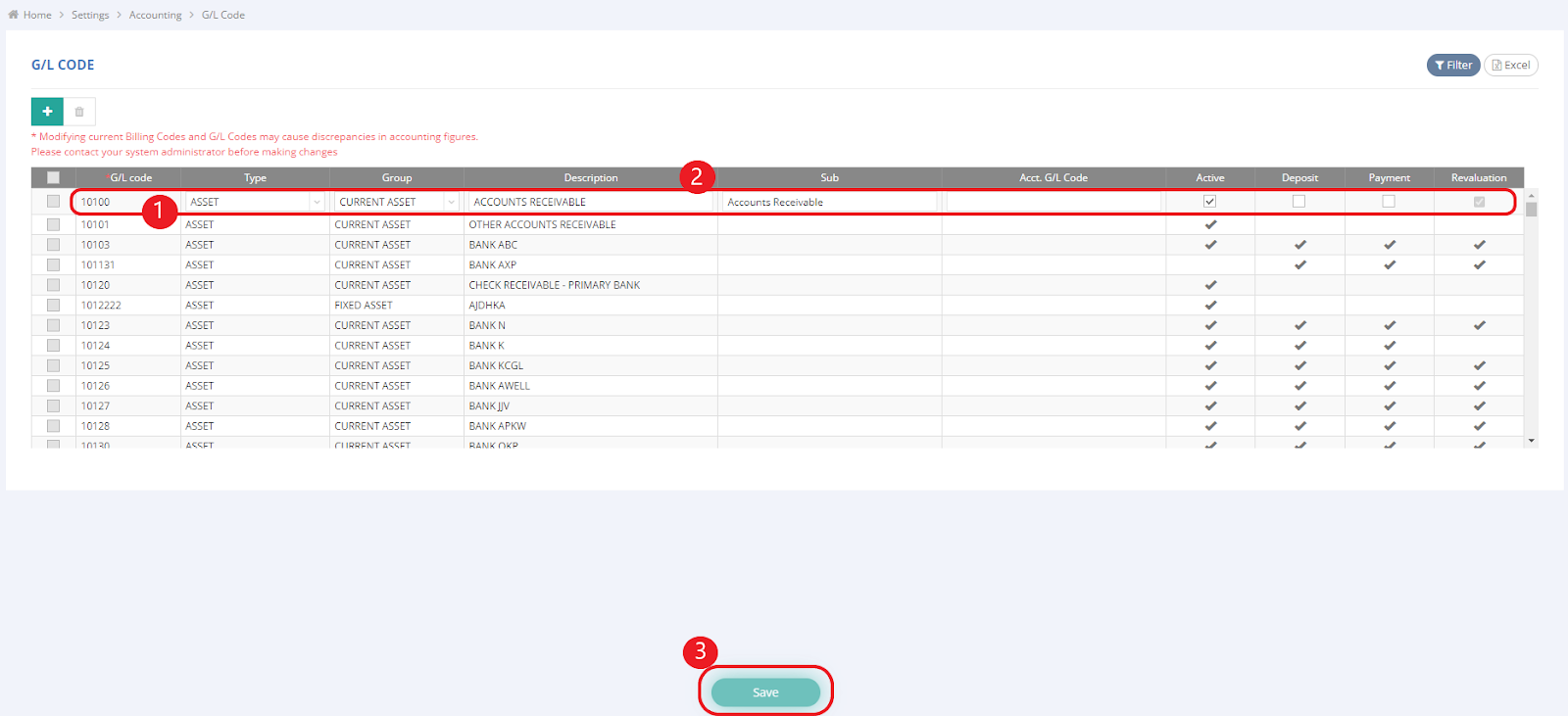Enable Payment checkbox for code 10100
The height and width of the screenshot is (716, 1568).
[1389, 202]
